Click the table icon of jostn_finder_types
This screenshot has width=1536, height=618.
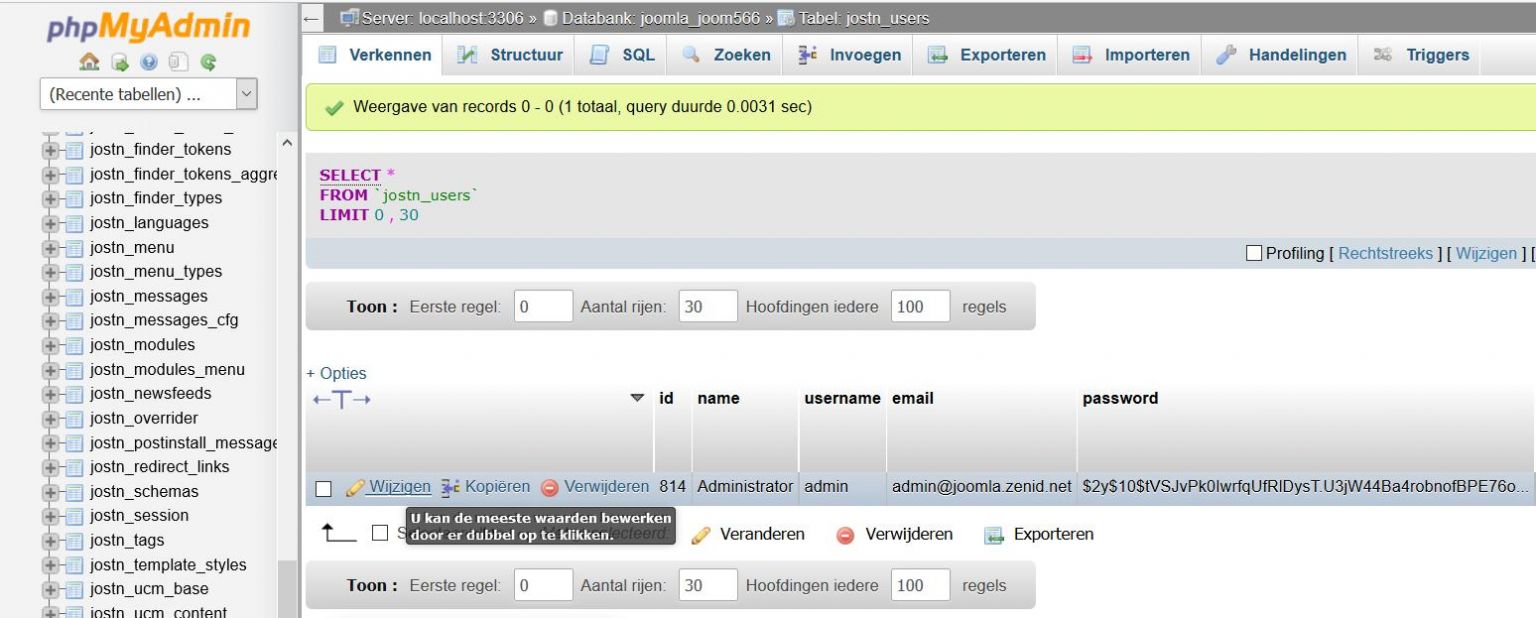tap(74, 198)
